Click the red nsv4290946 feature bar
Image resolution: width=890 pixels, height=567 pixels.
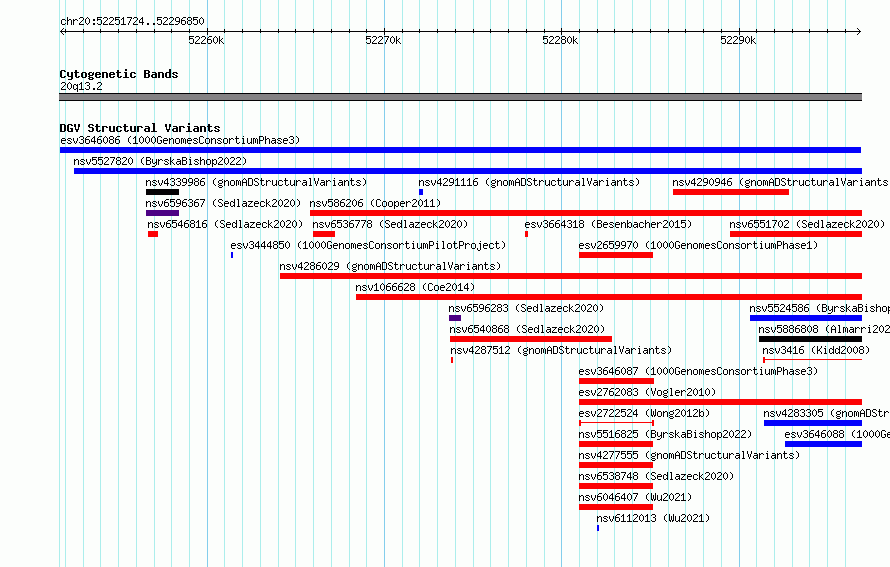tap(731, 192)
